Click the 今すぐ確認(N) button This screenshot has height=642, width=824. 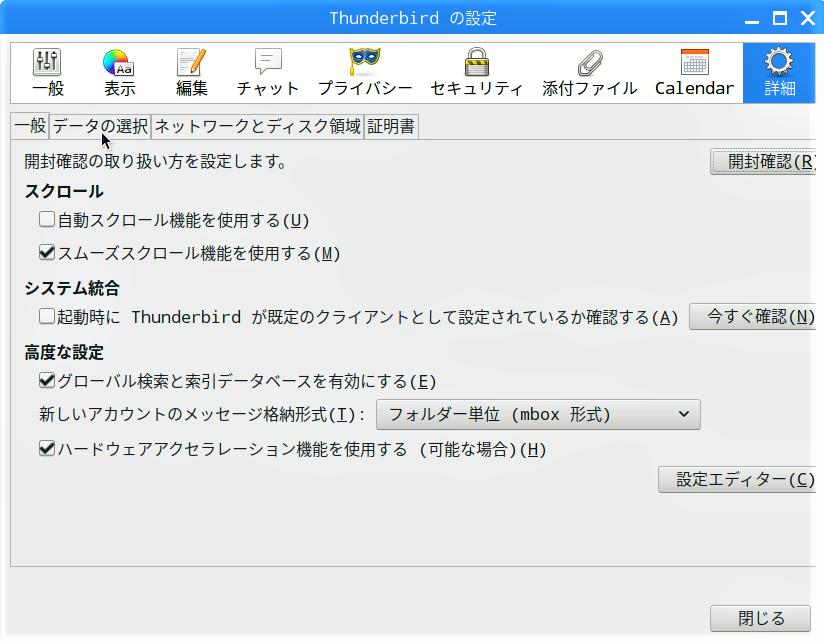coord(753,316)
